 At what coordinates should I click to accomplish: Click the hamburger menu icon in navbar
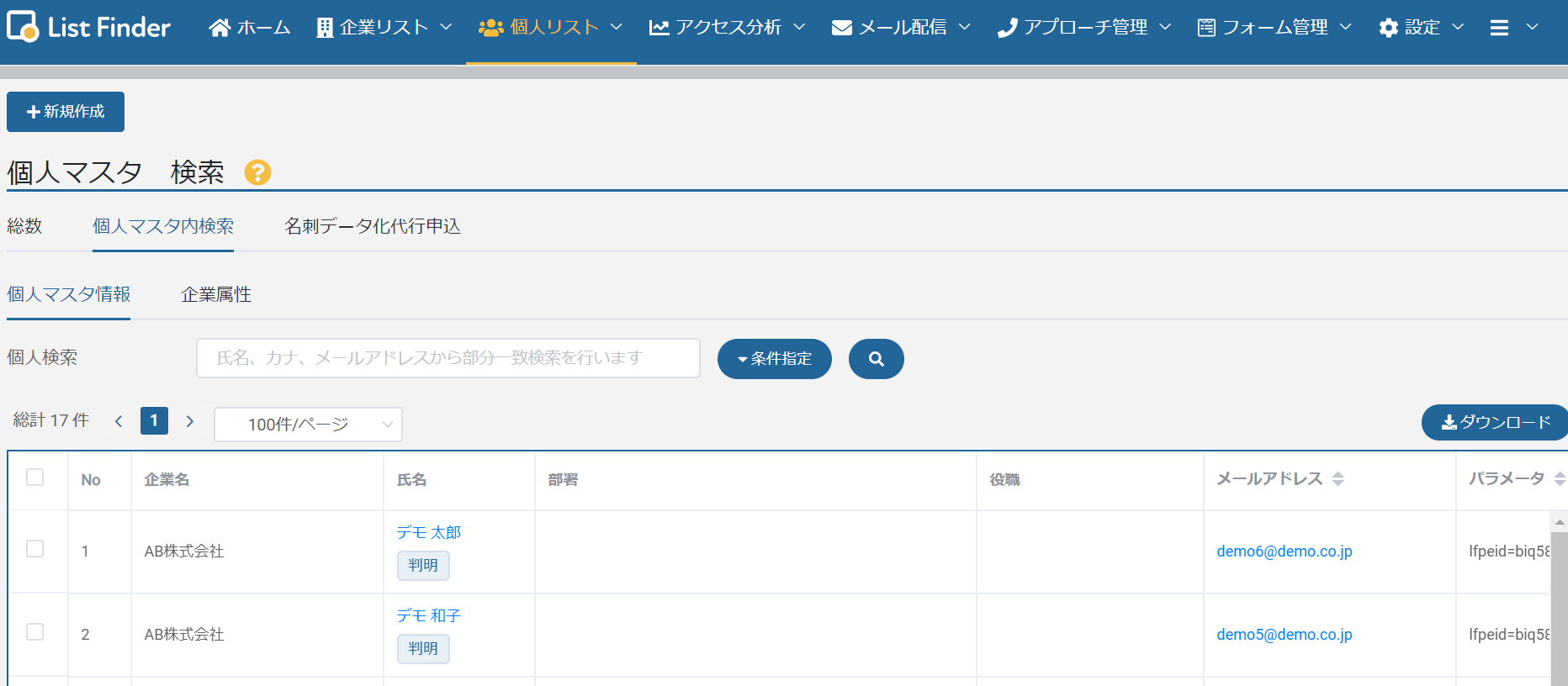point(1499,28)
